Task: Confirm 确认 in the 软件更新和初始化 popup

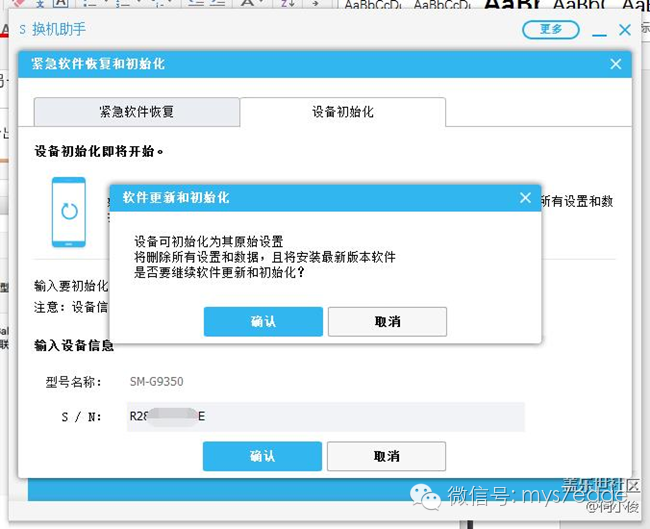Action: coord(263,321)
